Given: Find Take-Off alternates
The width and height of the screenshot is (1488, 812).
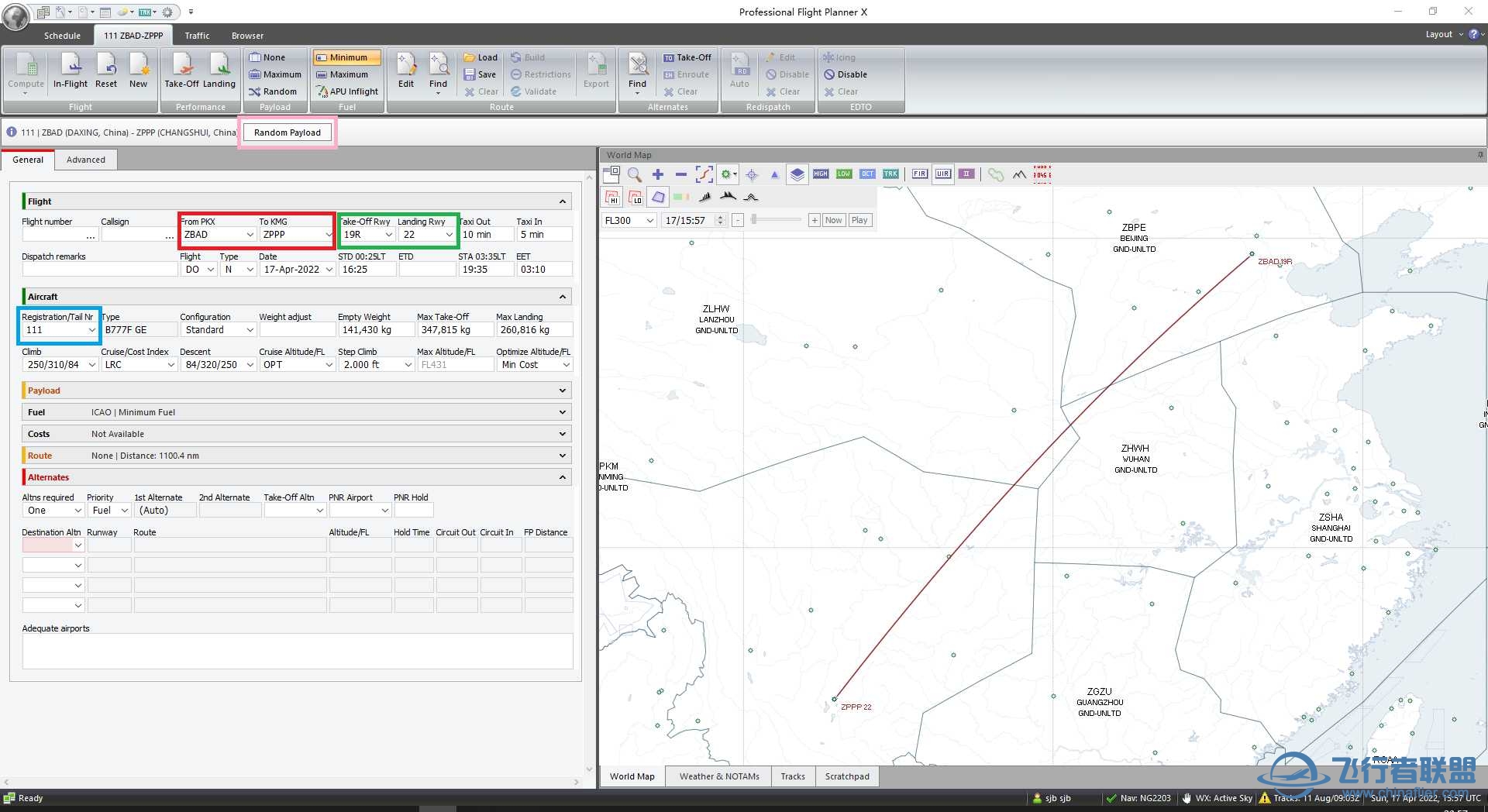Looking at the screenshot, I should coord(687,57).
